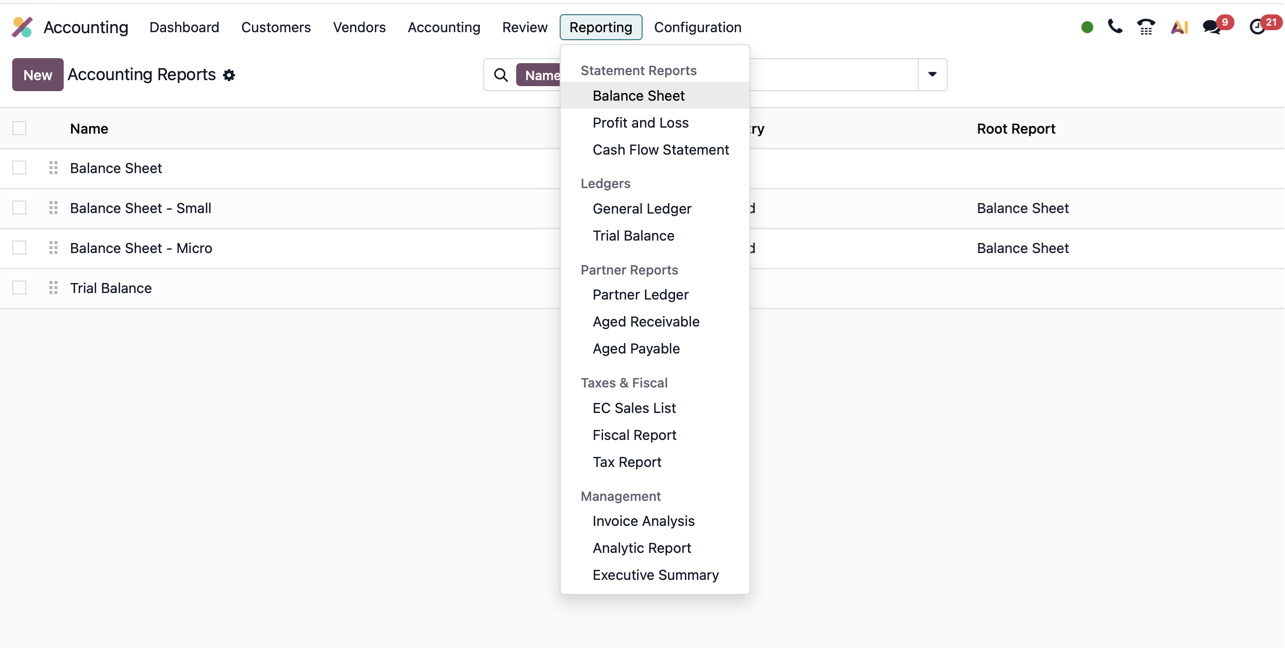
Task: Click drag handle of Balance Sheet - Micro row
Action: (x=53, y=248)
